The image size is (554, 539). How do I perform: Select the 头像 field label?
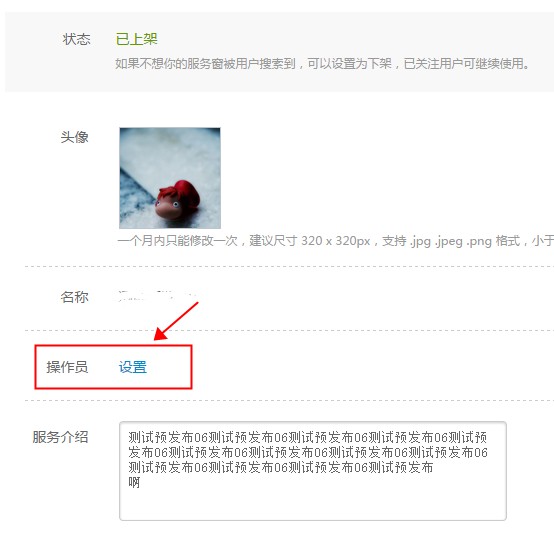tap(74, 137)
